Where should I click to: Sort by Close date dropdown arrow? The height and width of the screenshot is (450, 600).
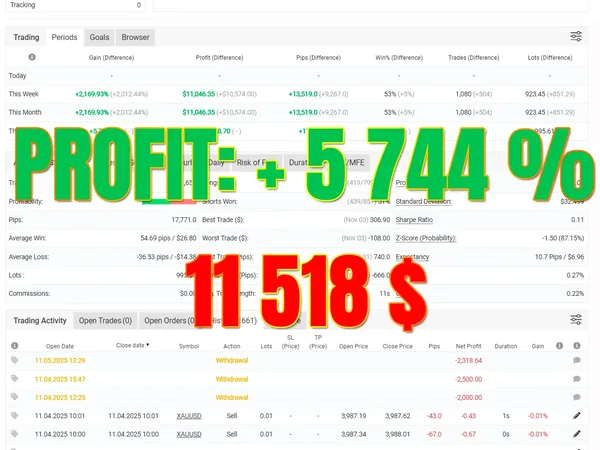pyautogui.click(x=148, y=345)
